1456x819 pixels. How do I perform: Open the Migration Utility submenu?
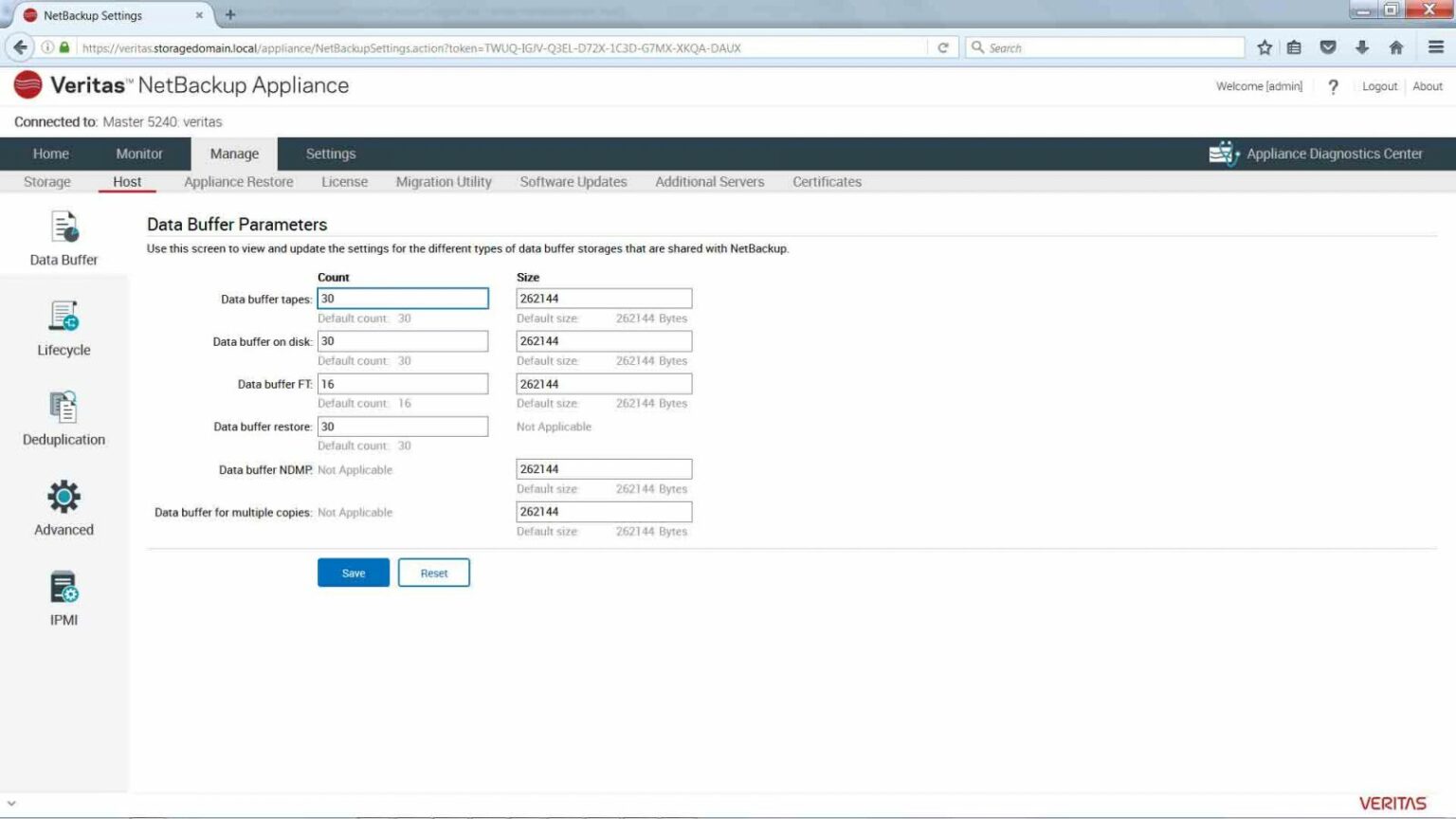pos(444,182)
